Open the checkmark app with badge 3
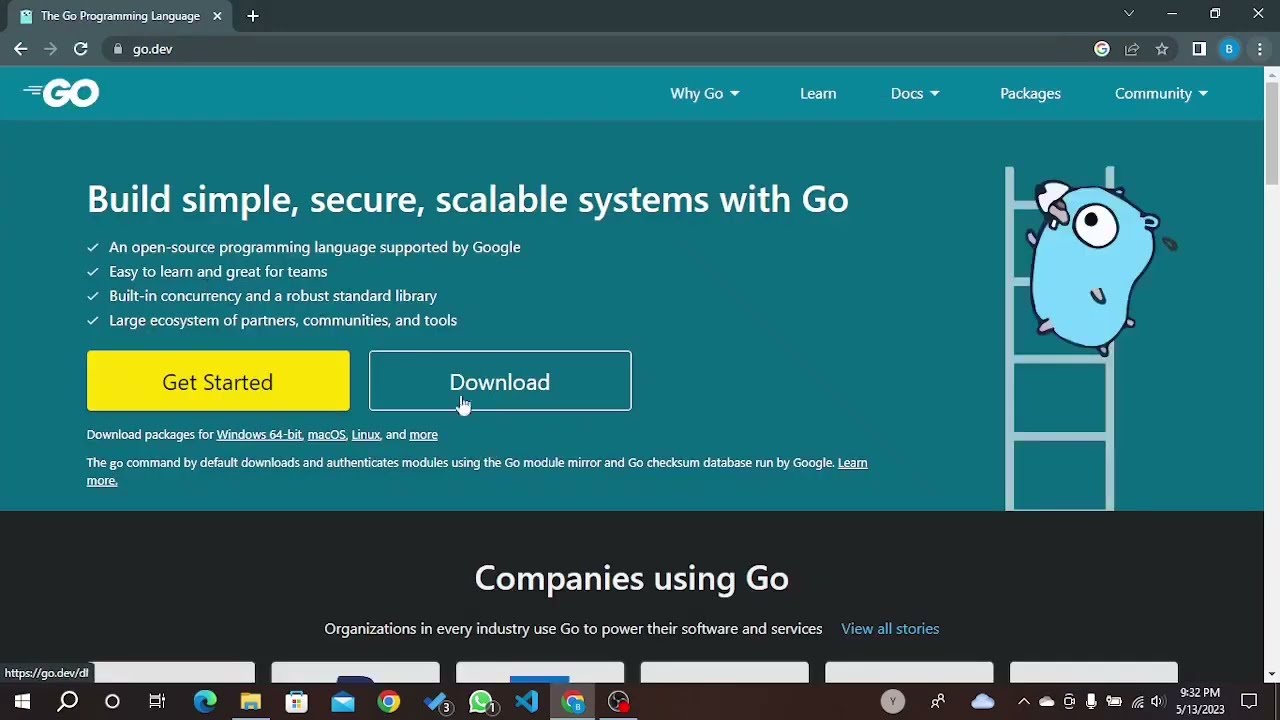1280x720 pixels. click(435, 702)
